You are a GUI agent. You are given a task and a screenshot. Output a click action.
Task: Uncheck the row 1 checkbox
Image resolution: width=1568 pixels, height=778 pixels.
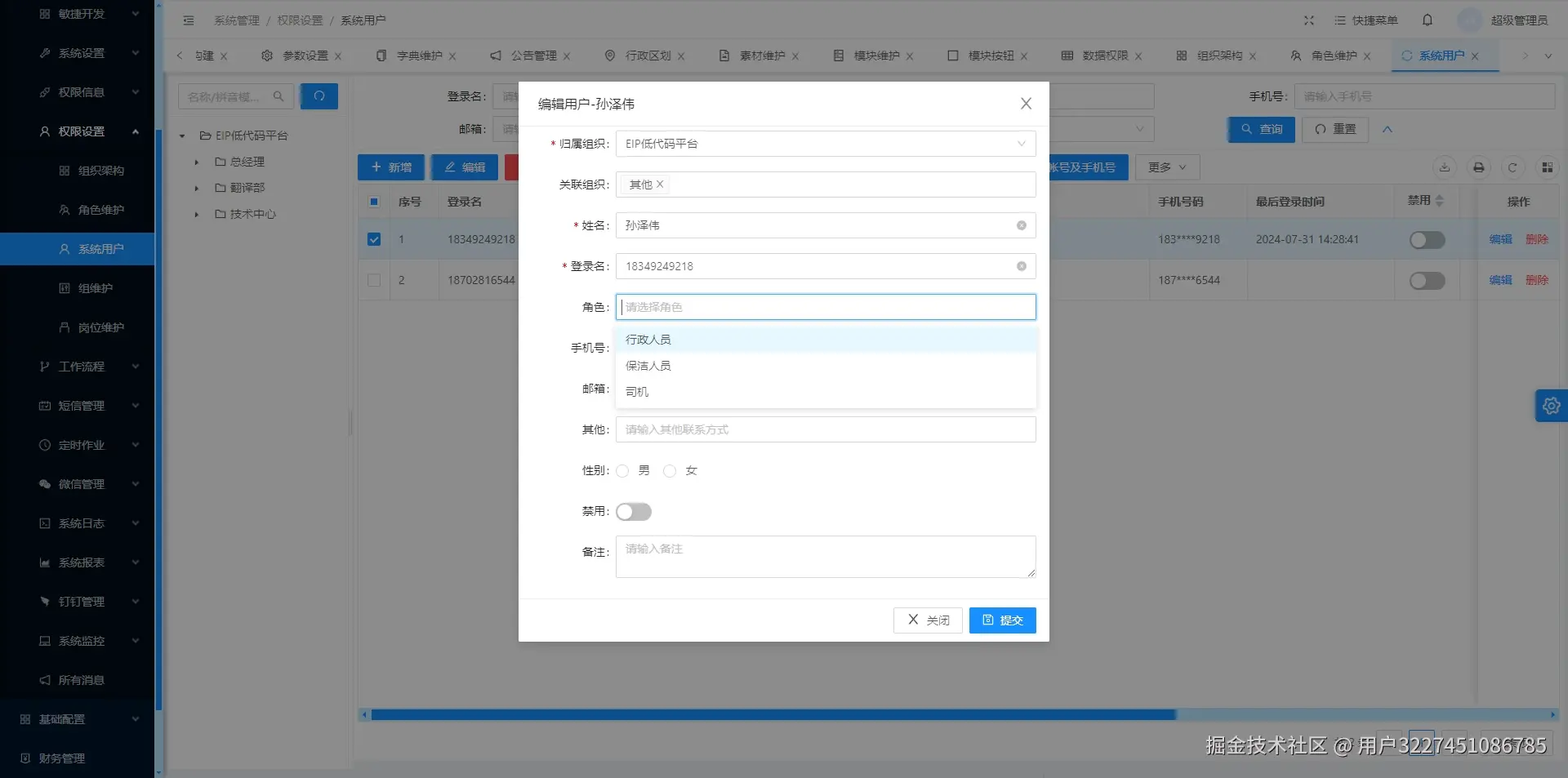374,239
